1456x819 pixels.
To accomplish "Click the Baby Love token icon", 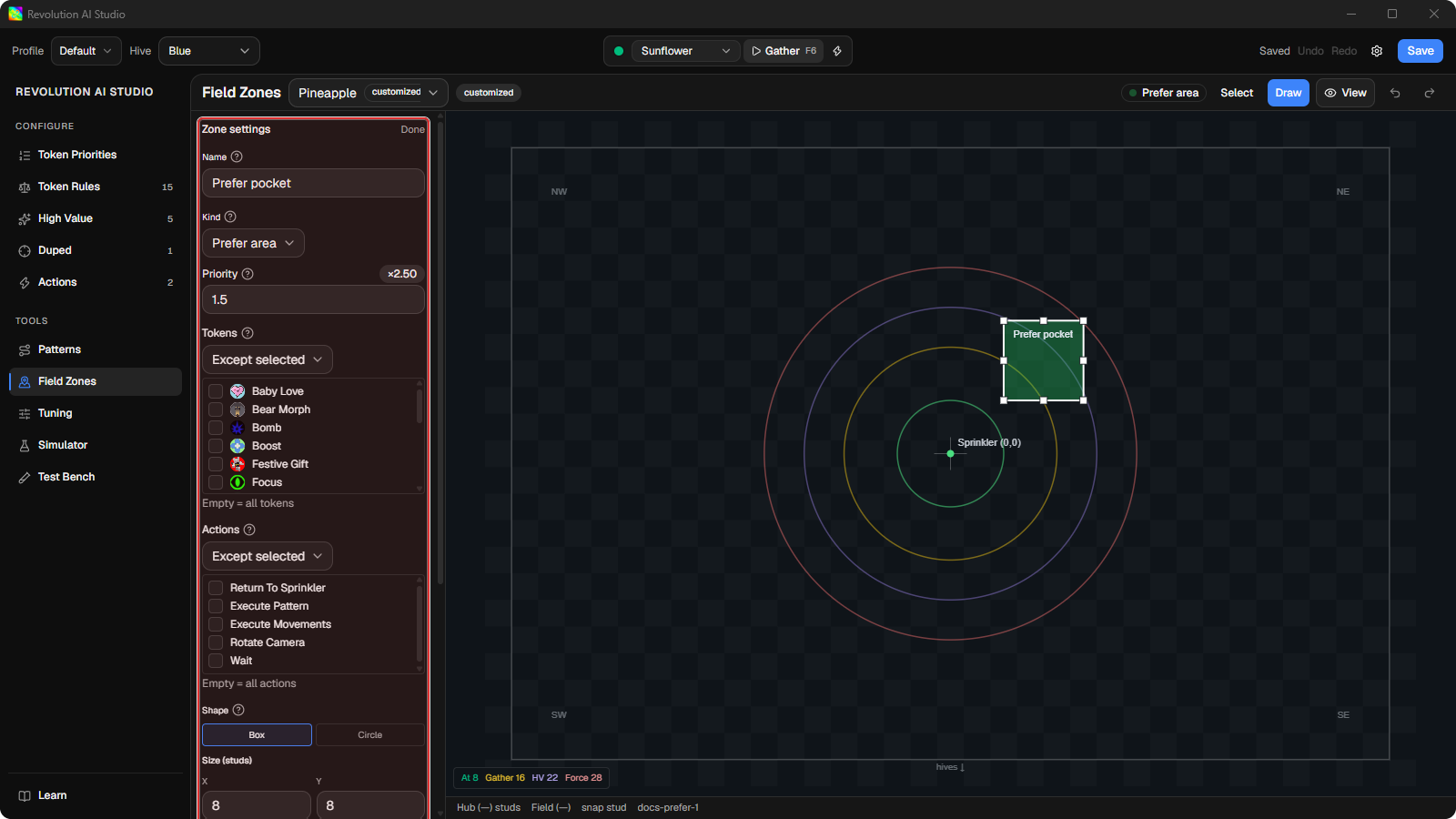I will tap(238, 391).
